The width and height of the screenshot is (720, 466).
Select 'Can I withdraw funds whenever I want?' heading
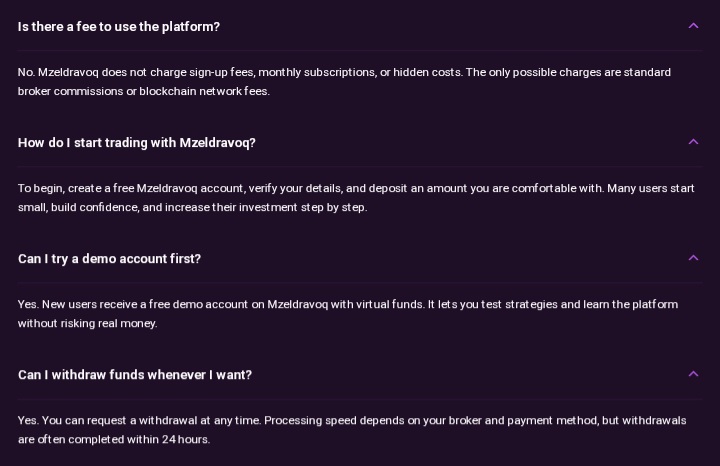point(135,375)
